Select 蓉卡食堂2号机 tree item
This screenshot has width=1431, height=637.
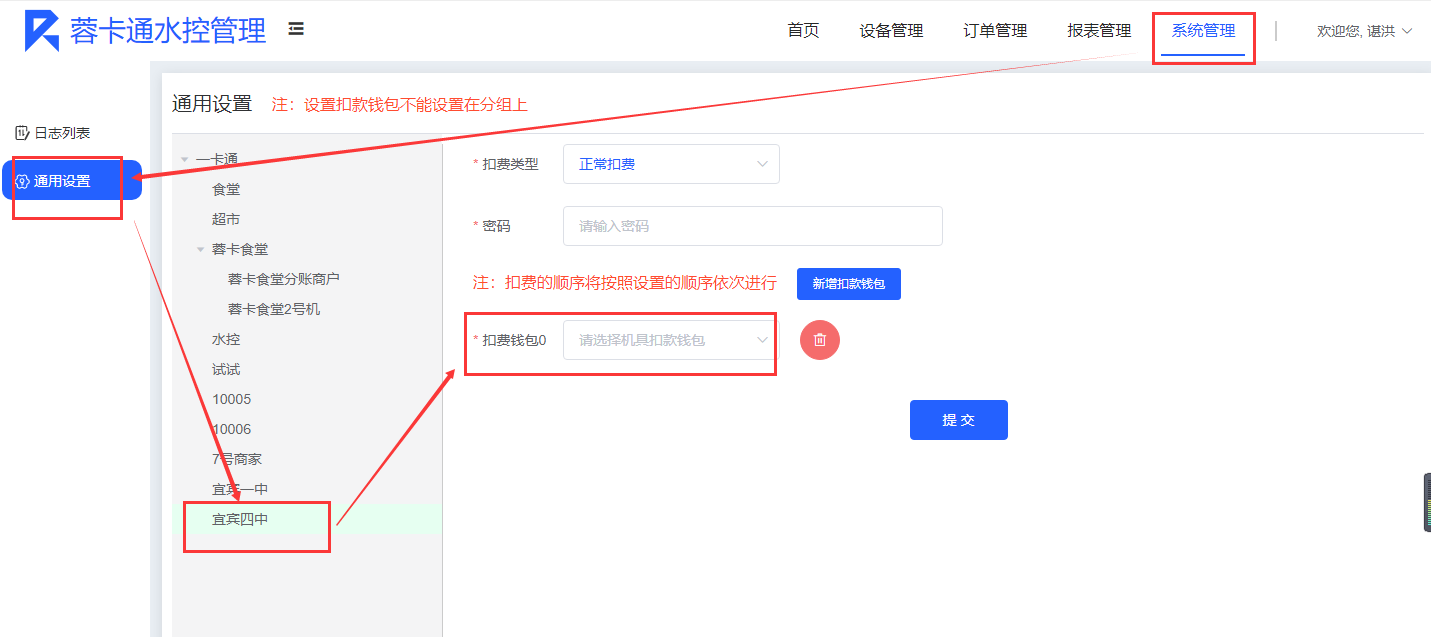click(x=274, y=309)
